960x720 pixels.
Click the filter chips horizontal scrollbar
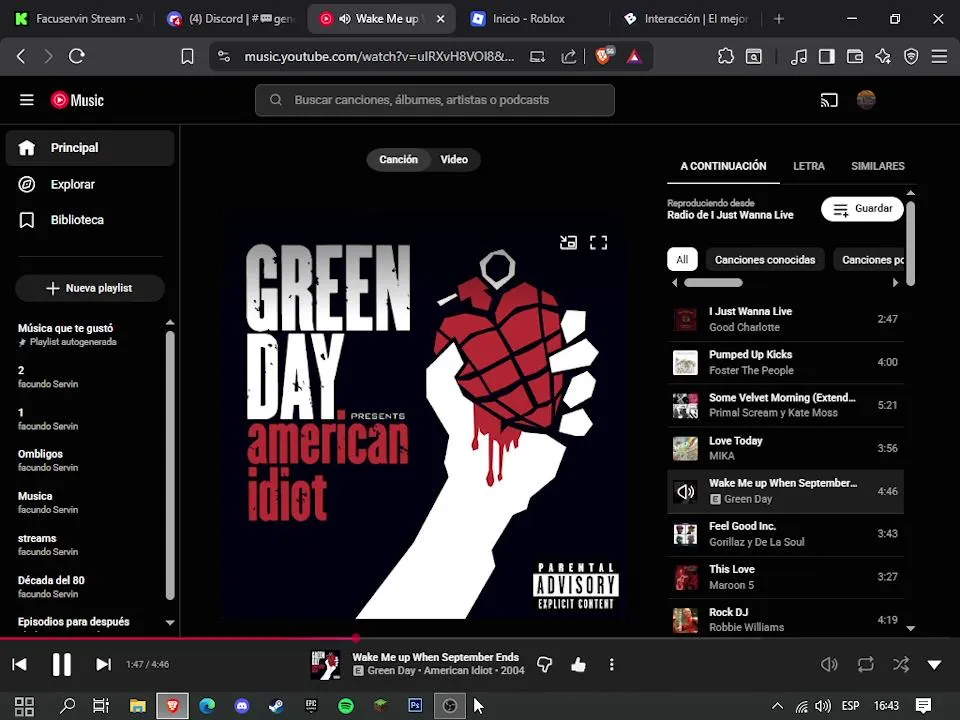(x=713, y=283)
